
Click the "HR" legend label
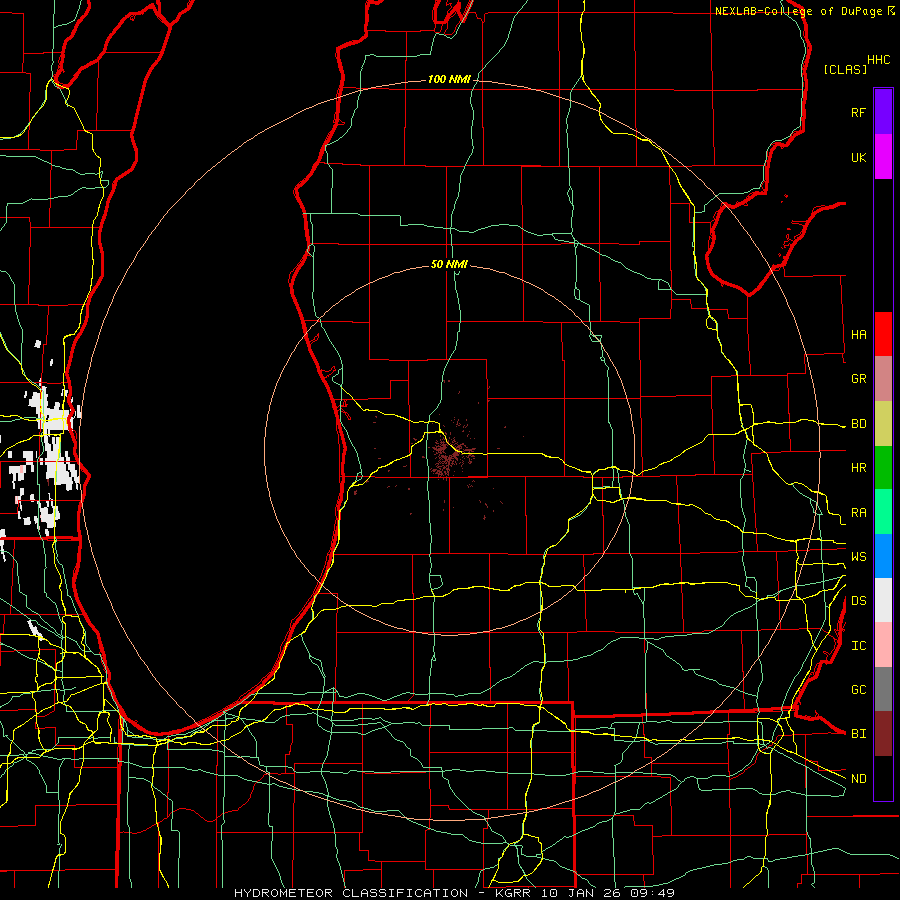858,468
